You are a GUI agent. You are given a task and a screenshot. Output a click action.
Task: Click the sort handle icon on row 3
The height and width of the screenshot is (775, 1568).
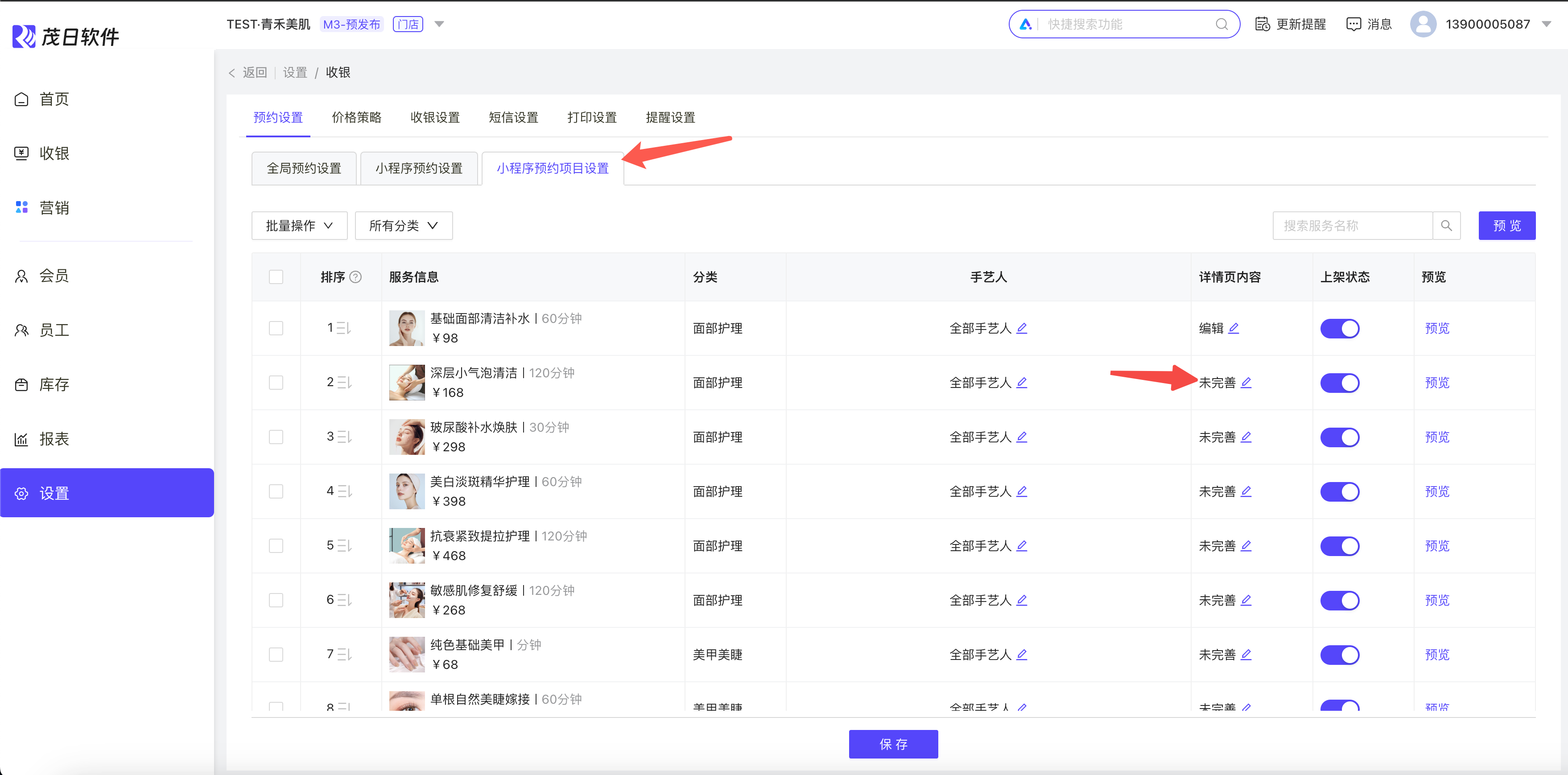(345, 437)
